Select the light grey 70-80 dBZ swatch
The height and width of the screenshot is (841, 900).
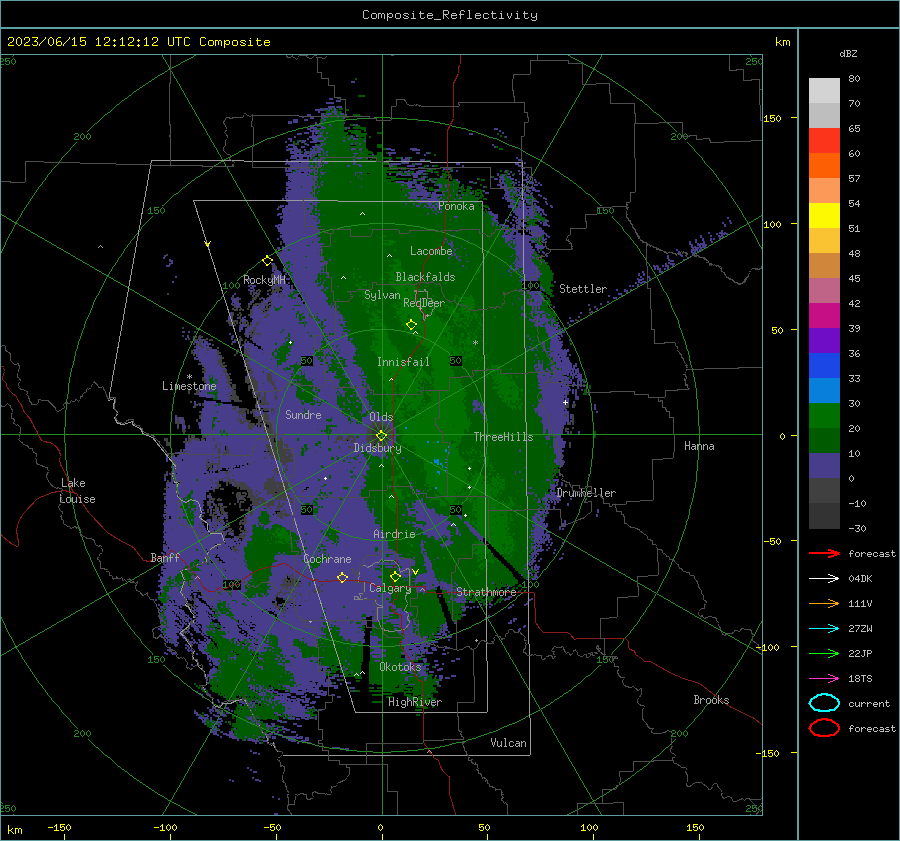pos(824,91)
